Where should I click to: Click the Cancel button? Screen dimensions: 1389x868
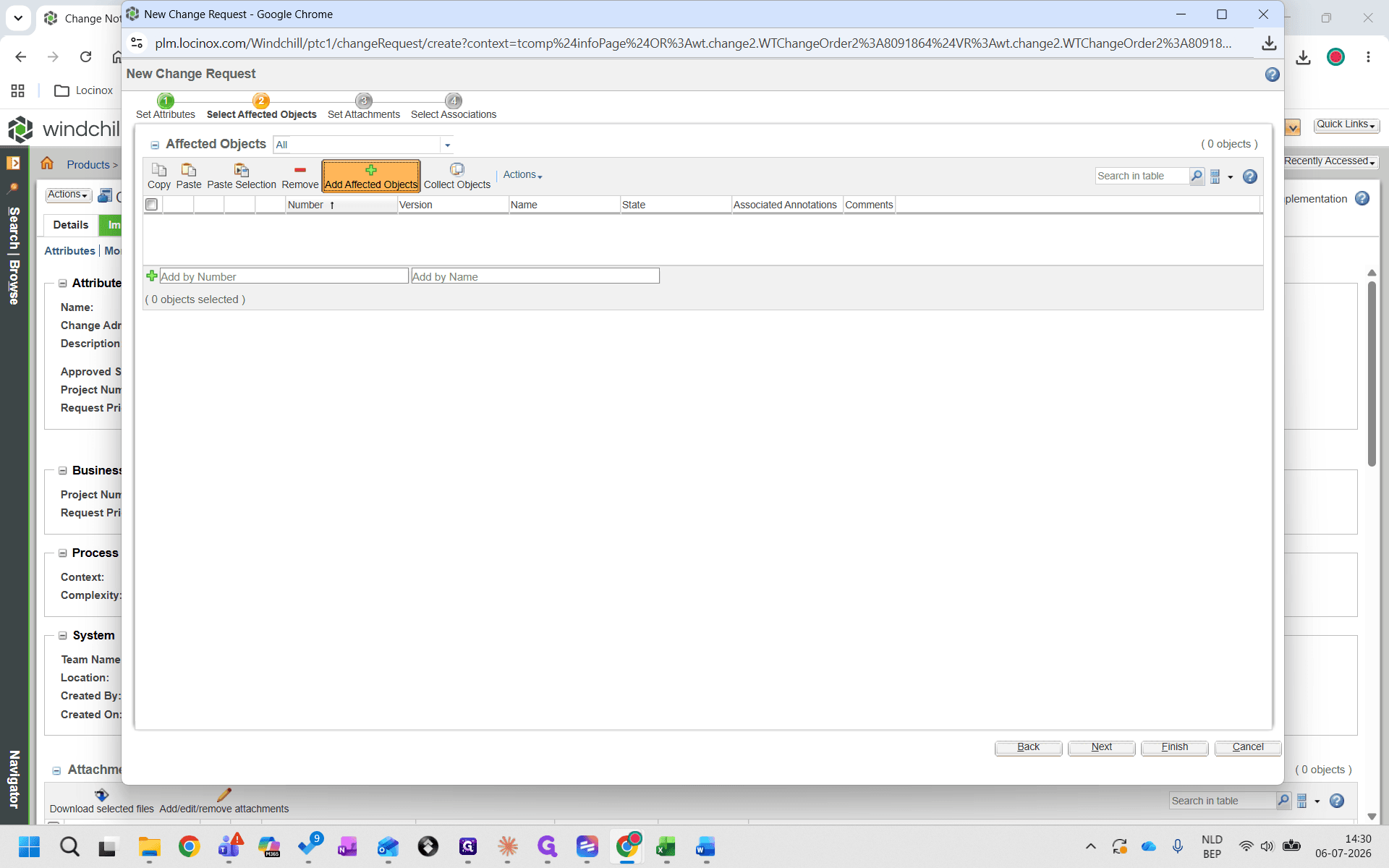click(x=1248, y=747)
